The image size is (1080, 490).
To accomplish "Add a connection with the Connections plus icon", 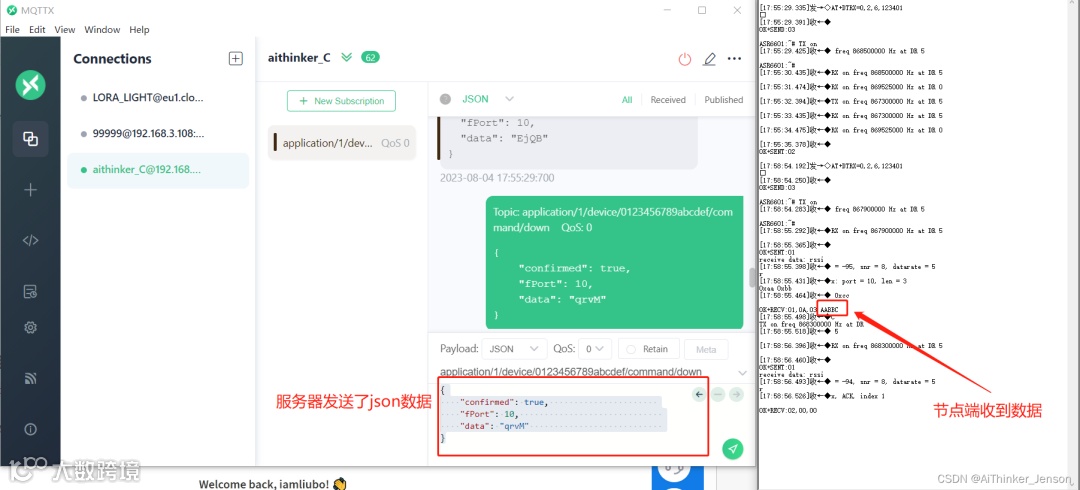I will (x=236, y=59).
